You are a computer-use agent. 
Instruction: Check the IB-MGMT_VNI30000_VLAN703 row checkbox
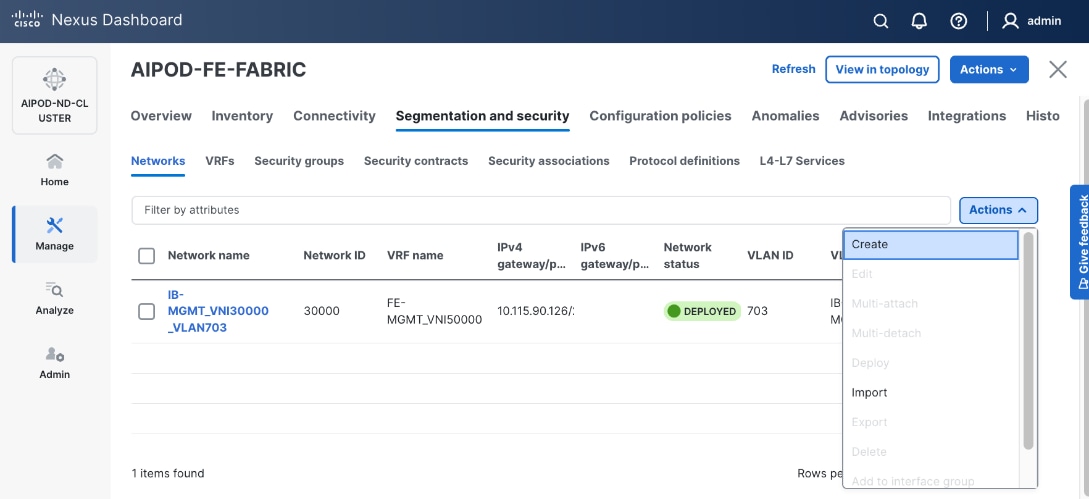pyautogui.click(x=147, y=312)
